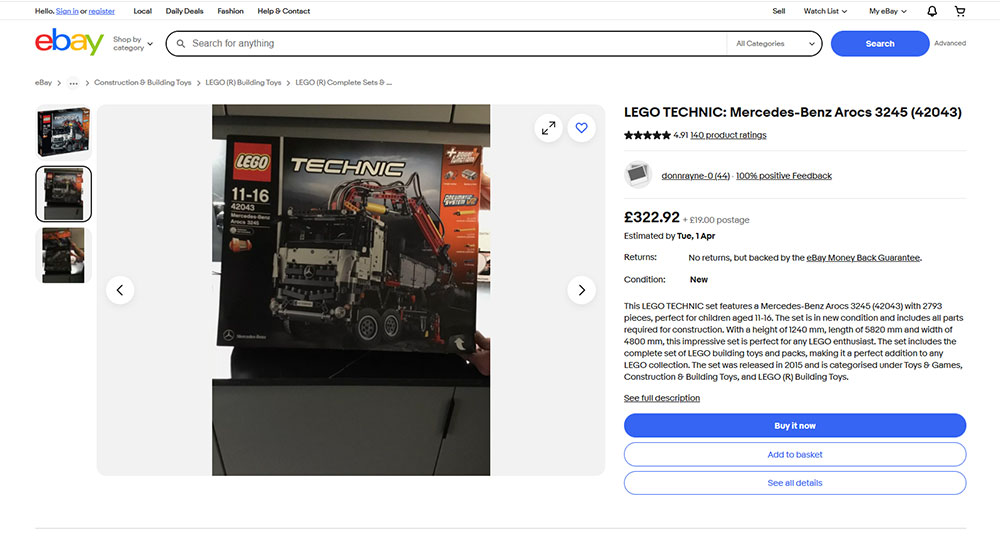The width and height of the screenshot is (1000, 559).
Task: Click Add to basket button
Action: [795, 454]
